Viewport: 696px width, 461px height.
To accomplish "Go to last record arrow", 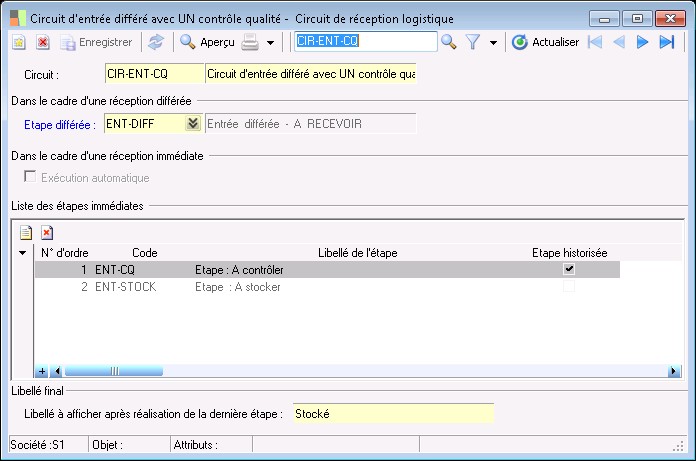I will click(x=667, y=43).
